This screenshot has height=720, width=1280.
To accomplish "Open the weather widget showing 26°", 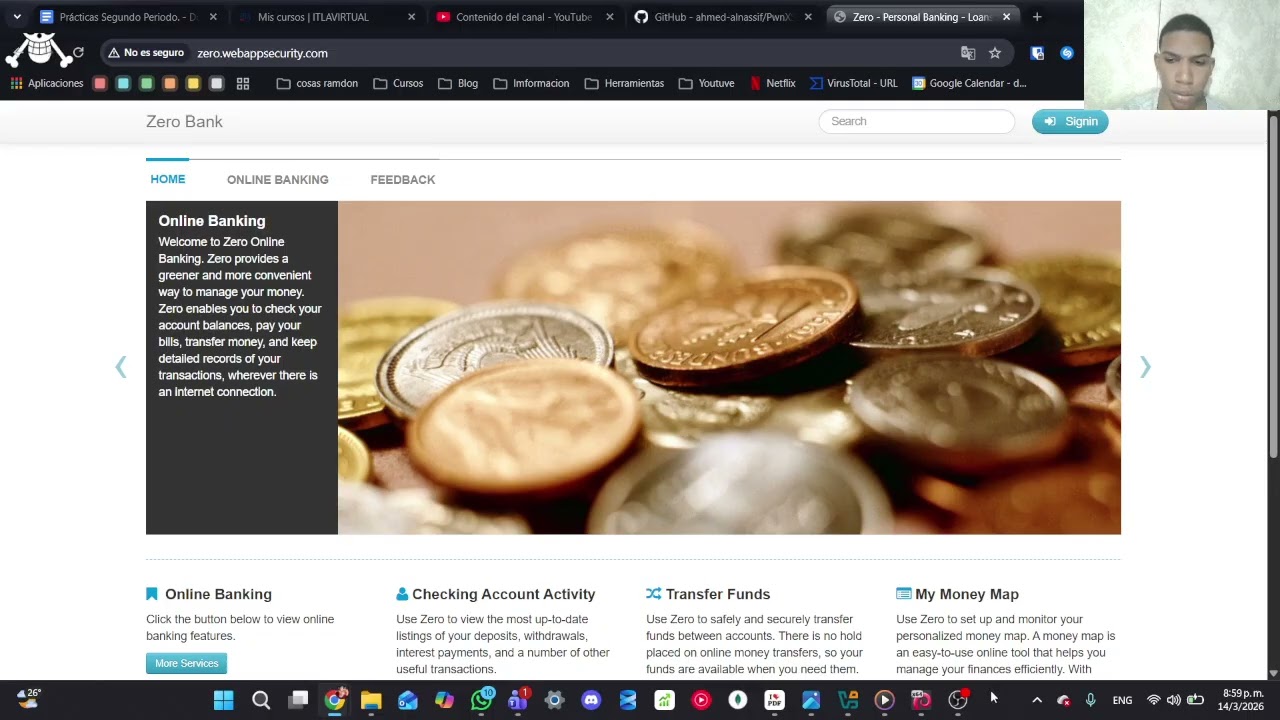I will click(x=29, y=698).
